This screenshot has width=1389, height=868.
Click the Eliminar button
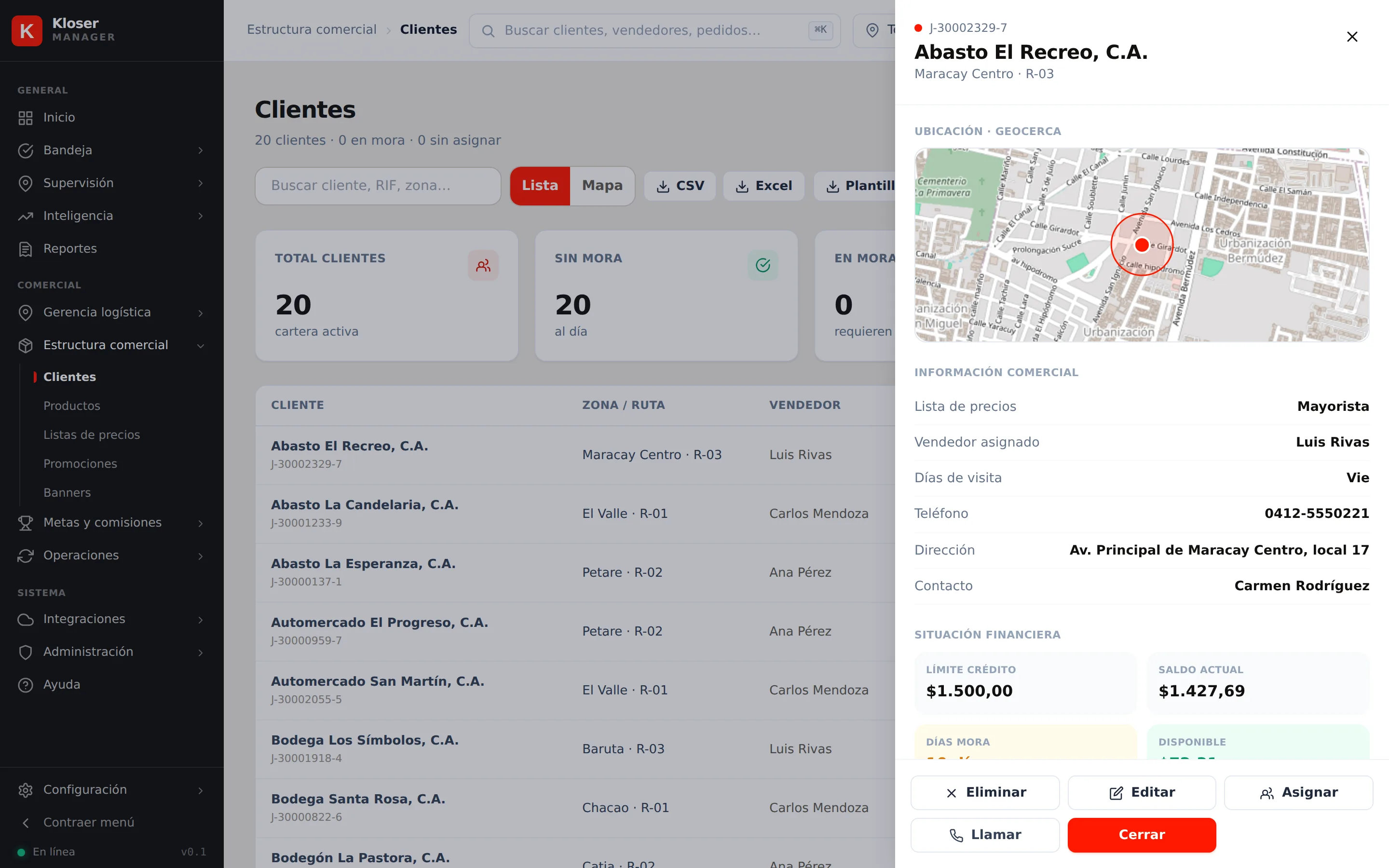coord(985,792)
